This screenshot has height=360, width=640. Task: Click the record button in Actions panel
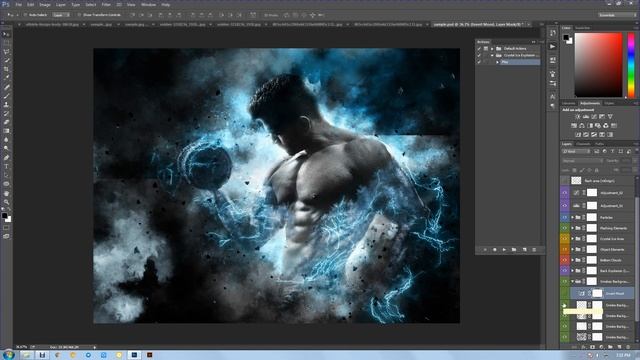point(494,249)
